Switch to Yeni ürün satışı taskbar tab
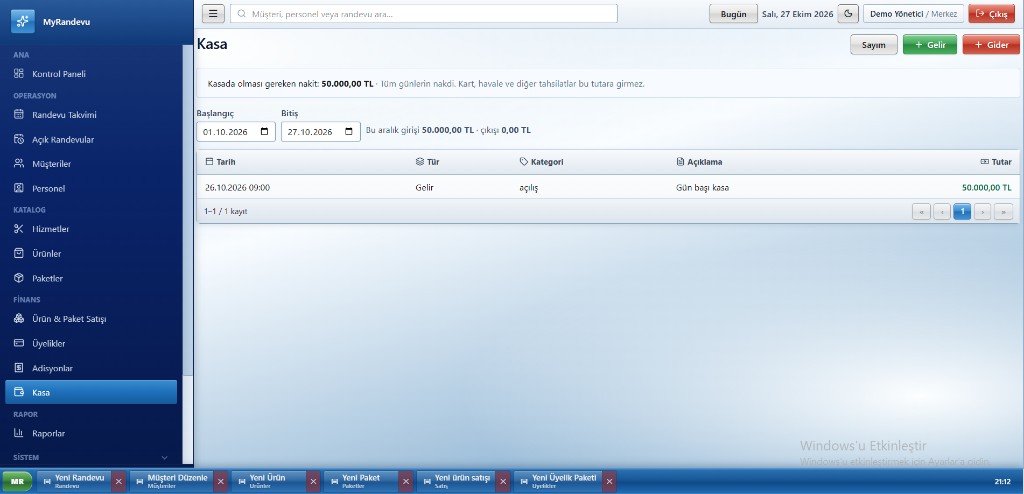Image resolution: width=1024 pixels, height=494 pixels. click(x=456, y=482)
